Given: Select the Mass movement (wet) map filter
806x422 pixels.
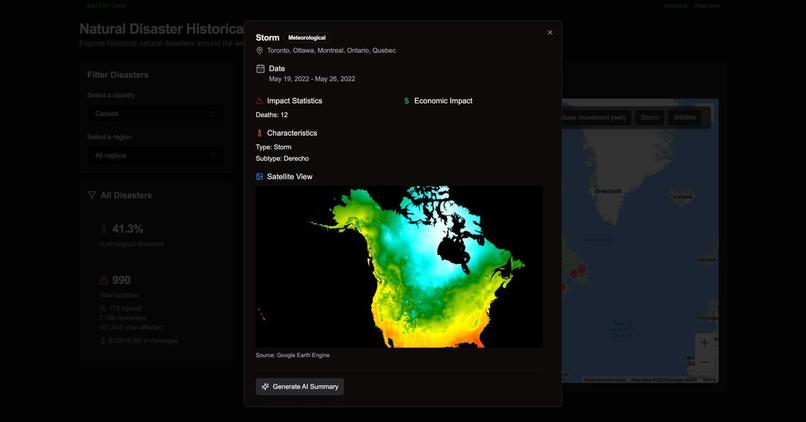Looking at the screenshot, I should point(594,117).
